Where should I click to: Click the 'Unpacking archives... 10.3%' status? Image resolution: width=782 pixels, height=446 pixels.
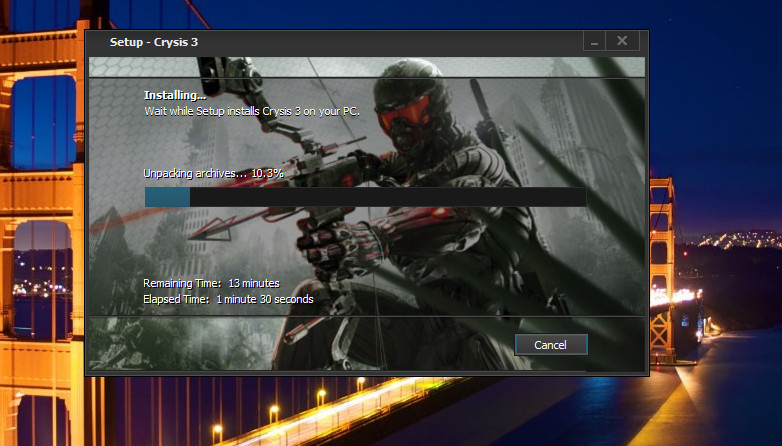(213, 174)
